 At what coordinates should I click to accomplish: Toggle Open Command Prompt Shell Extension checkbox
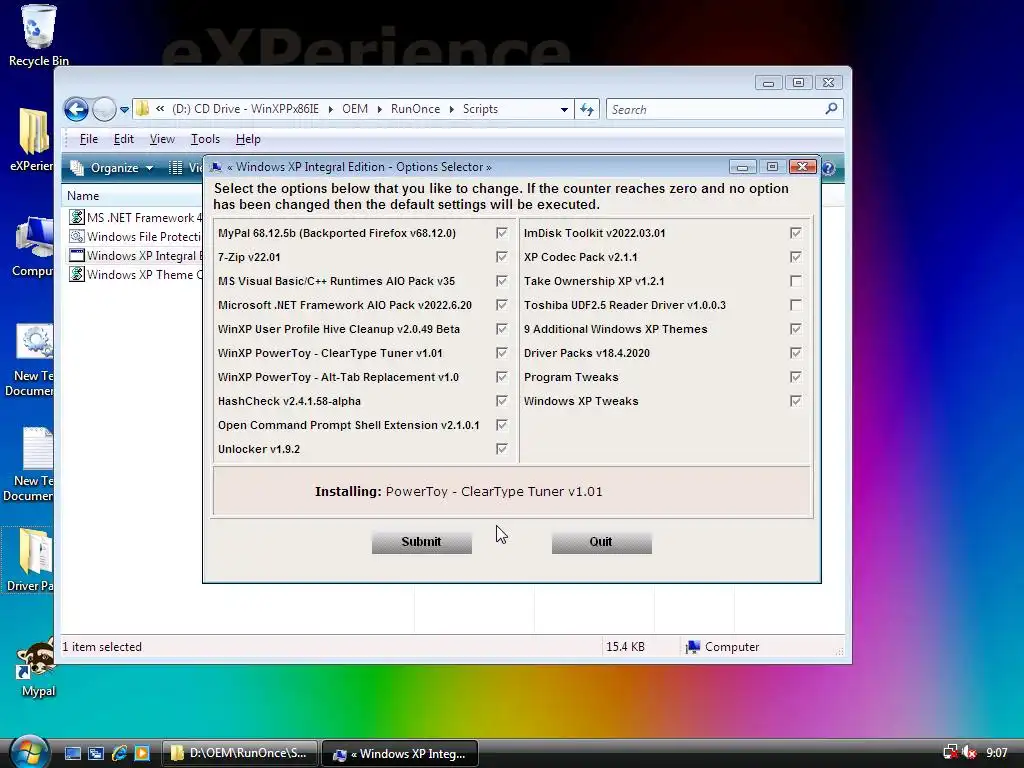502,425
